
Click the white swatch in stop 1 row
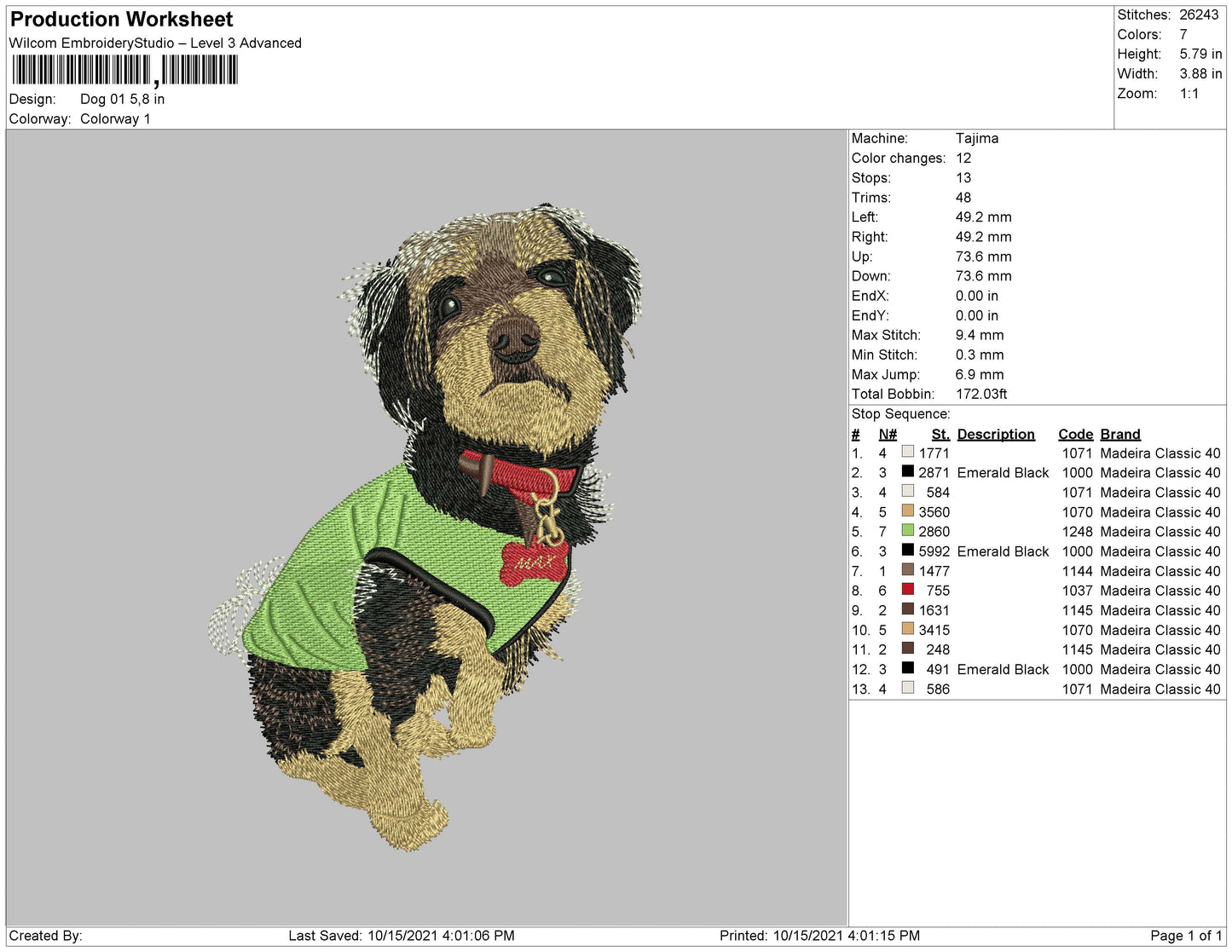tap(908, 452)
